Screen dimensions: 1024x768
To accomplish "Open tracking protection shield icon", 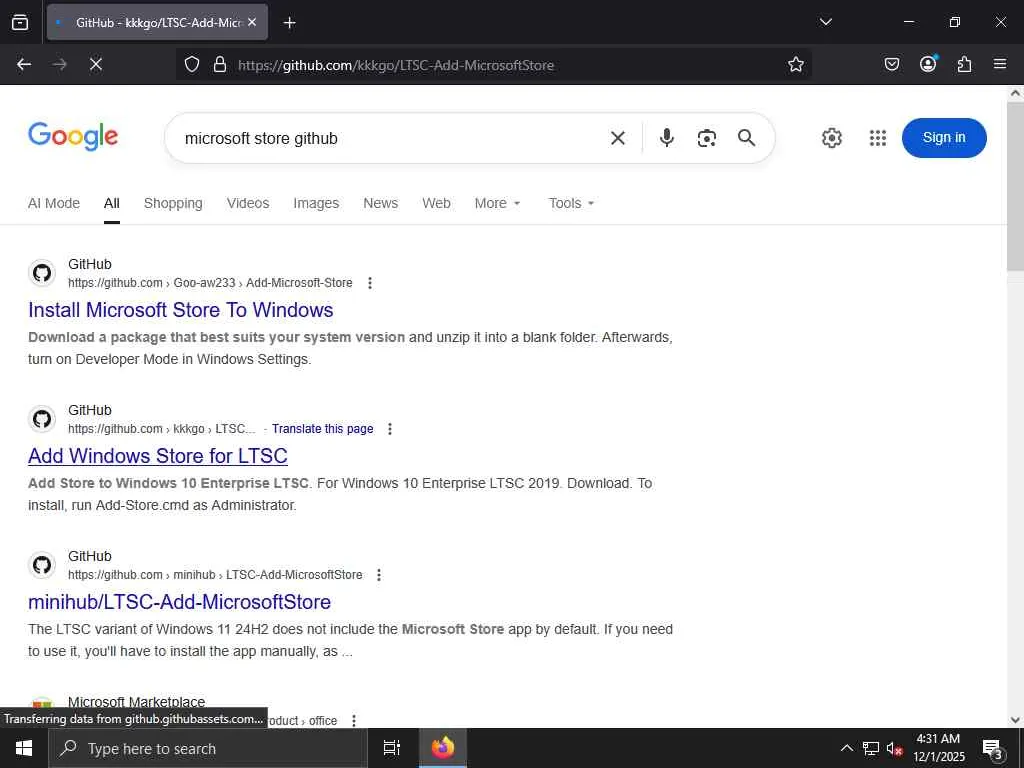I will coord(191,64).
